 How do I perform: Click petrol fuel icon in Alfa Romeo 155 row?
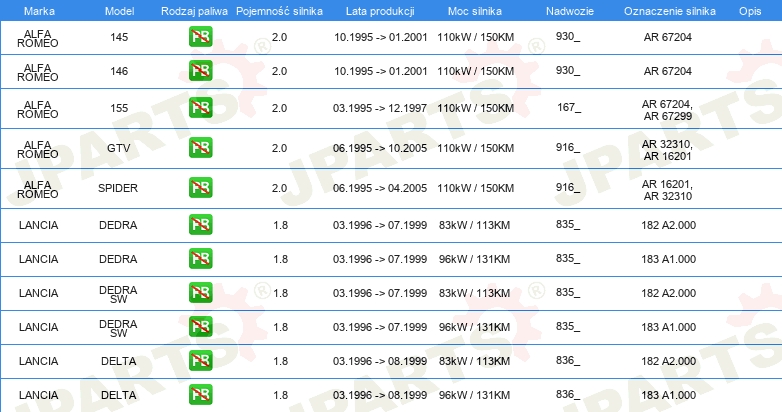pos(200,108)
